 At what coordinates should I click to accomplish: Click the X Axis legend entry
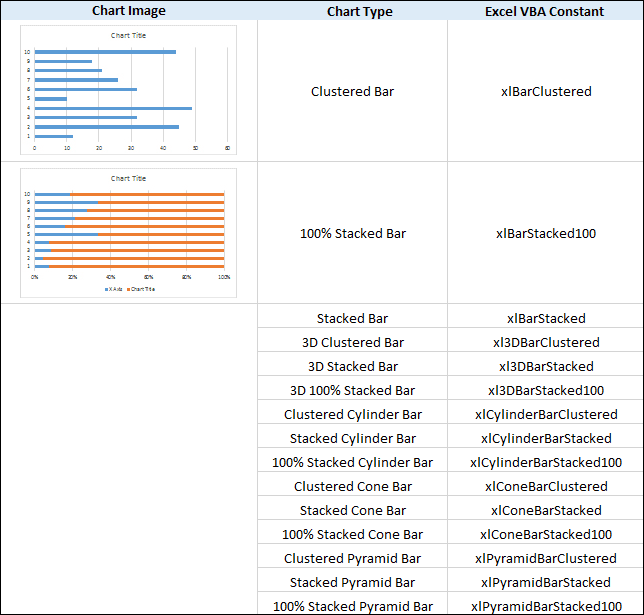[x=114, y=289]
